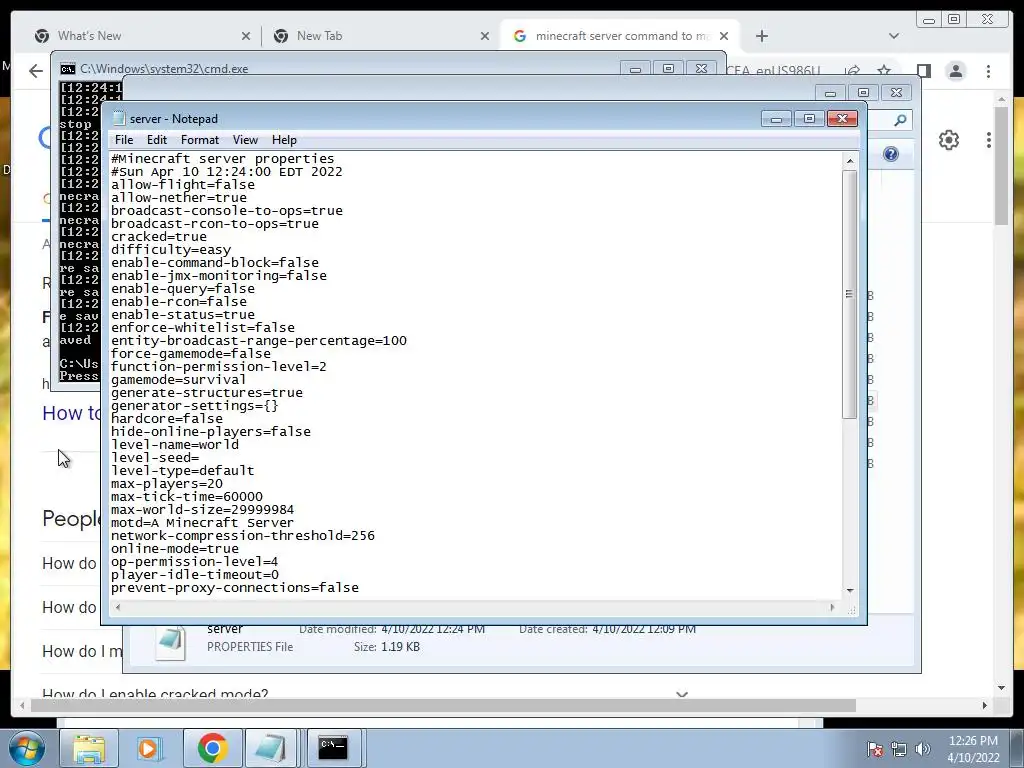Click cmd.exe window title bar

340,69
